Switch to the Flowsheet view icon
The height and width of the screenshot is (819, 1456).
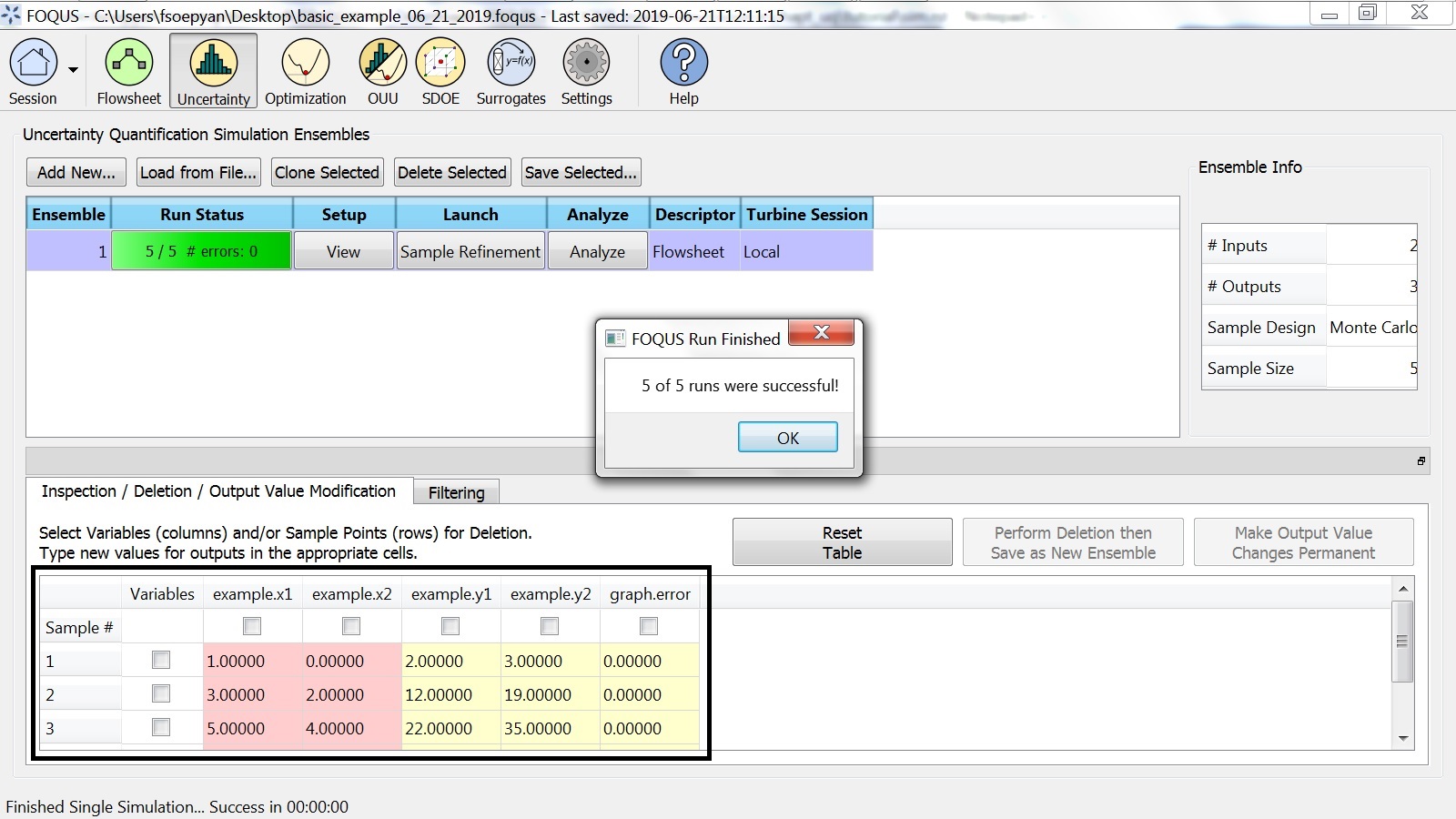tap(128, 63)
